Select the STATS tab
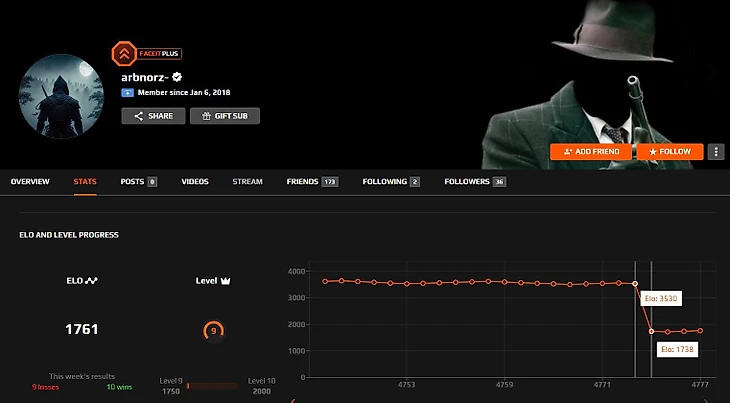Viewport: 730px width, 403px height. point(85,181)
